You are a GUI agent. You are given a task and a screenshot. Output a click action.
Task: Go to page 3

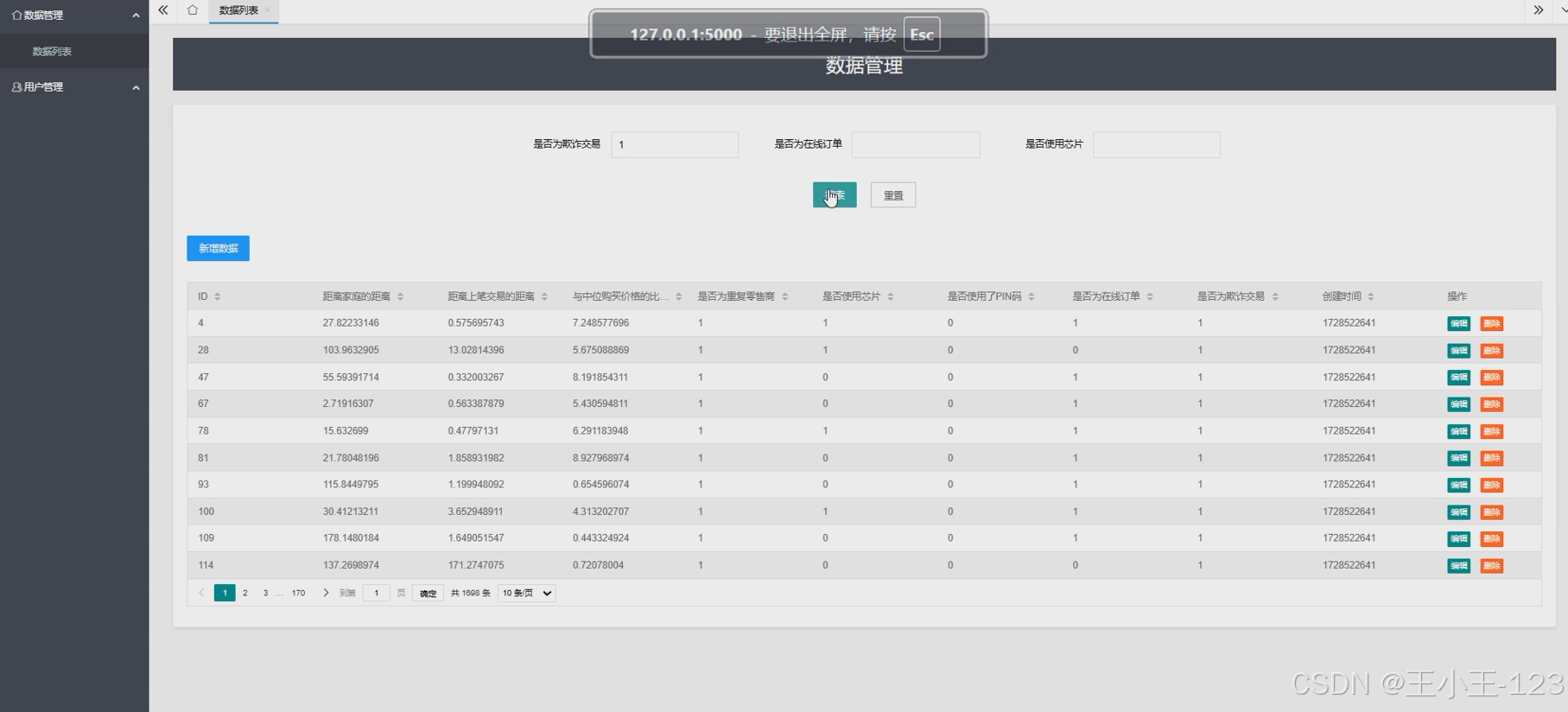tap(265, 593)
